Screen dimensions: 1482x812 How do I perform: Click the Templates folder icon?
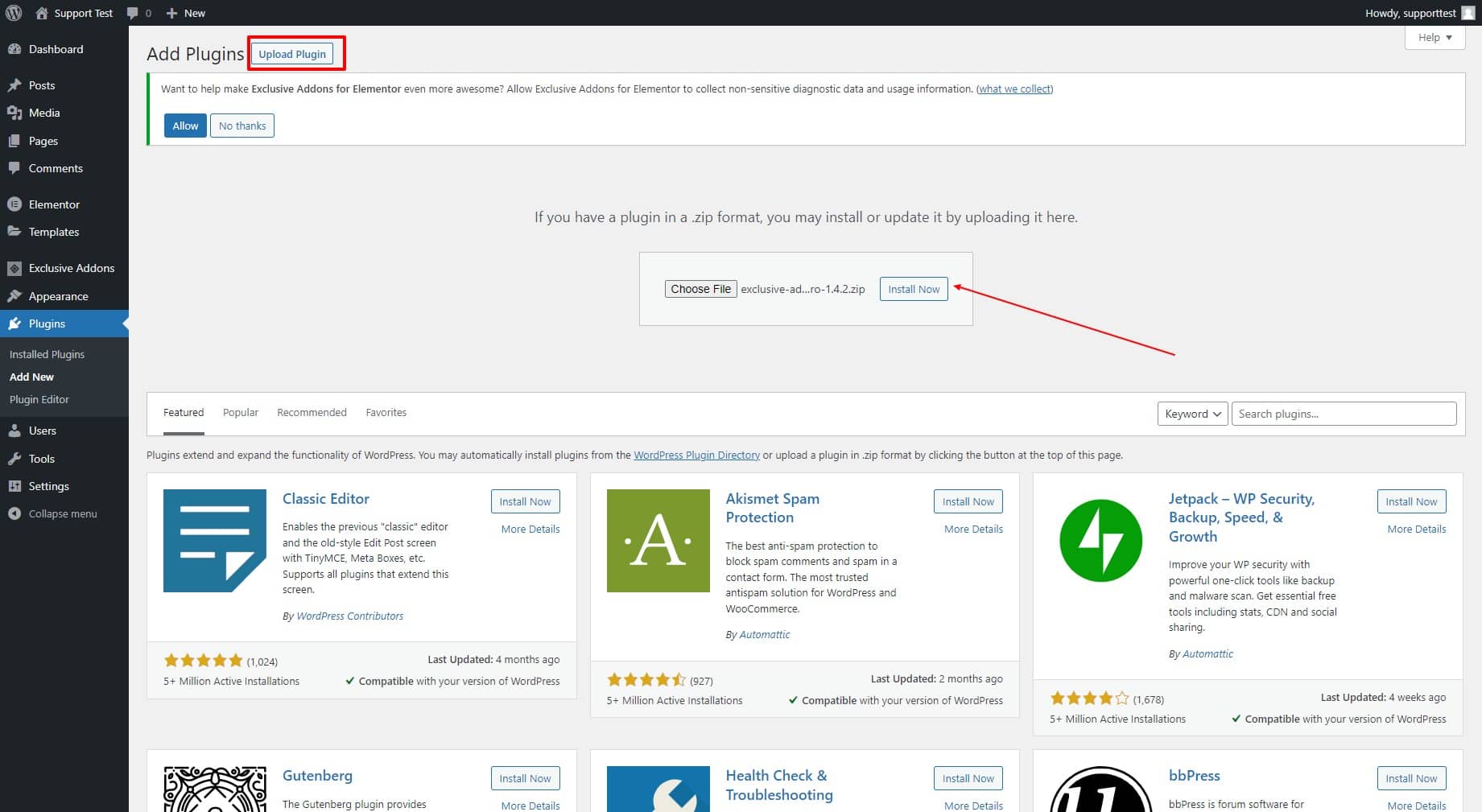click(x=14, y=232)
